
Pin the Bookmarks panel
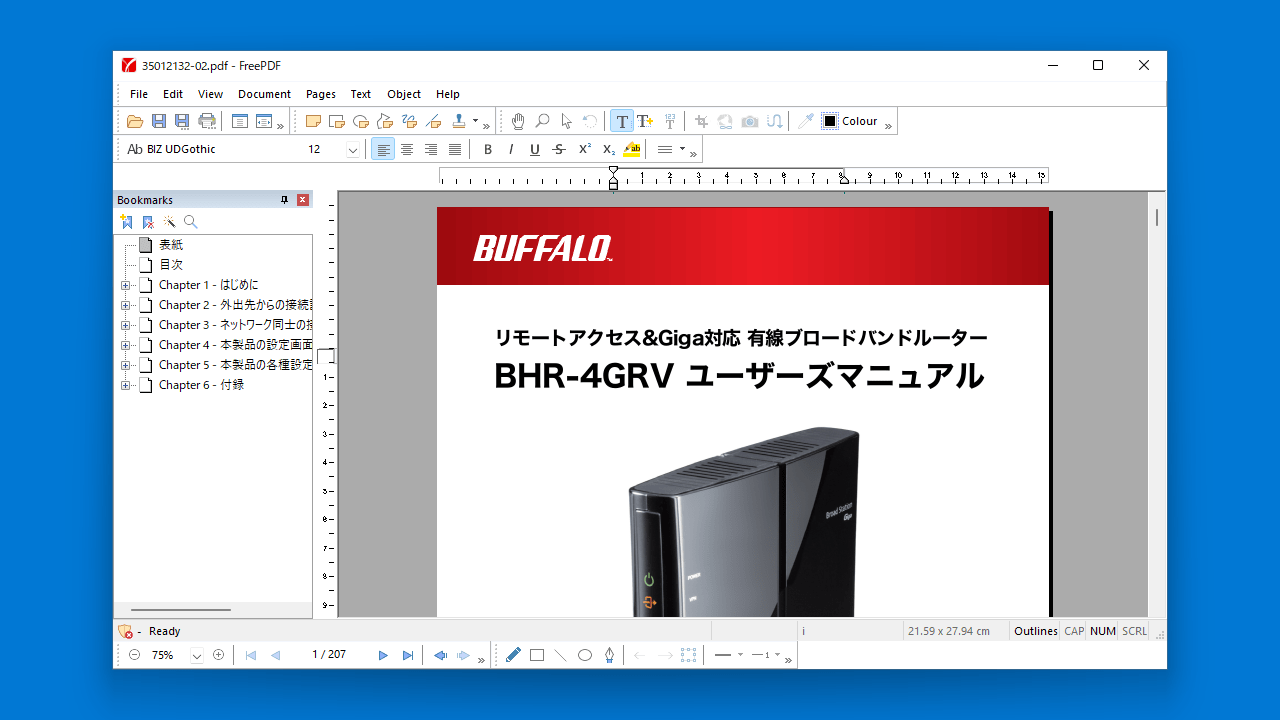(284, 200)
